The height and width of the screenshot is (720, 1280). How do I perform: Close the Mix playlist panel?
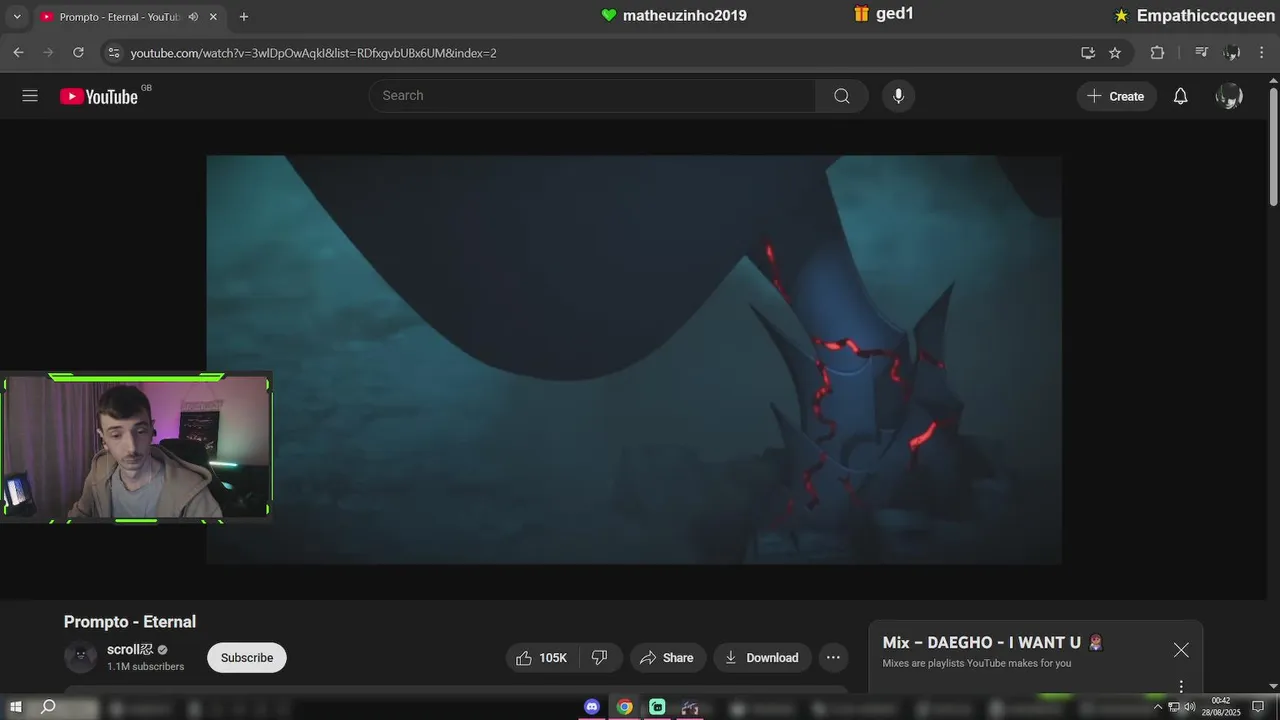click(x=1181, y=650)
